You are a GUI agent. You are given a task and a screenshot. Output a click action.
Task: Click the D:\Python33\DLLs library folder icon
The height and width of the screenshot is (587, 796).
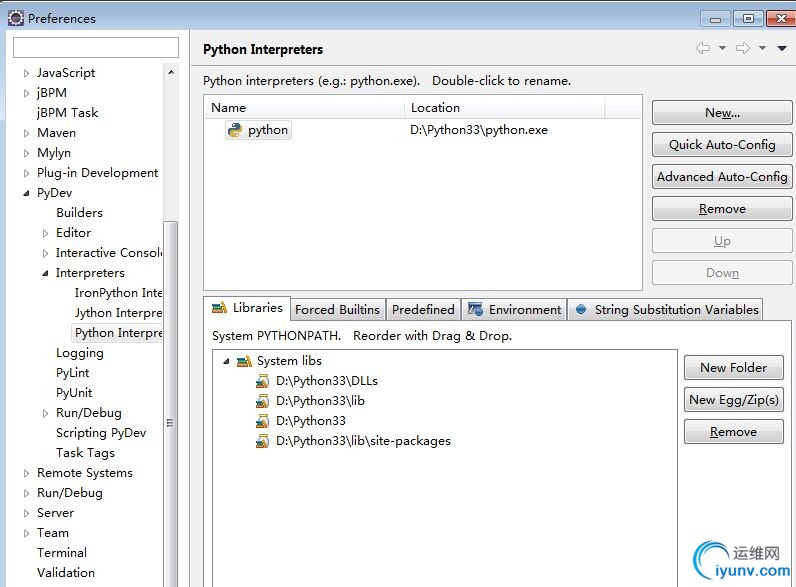point(262,381)
